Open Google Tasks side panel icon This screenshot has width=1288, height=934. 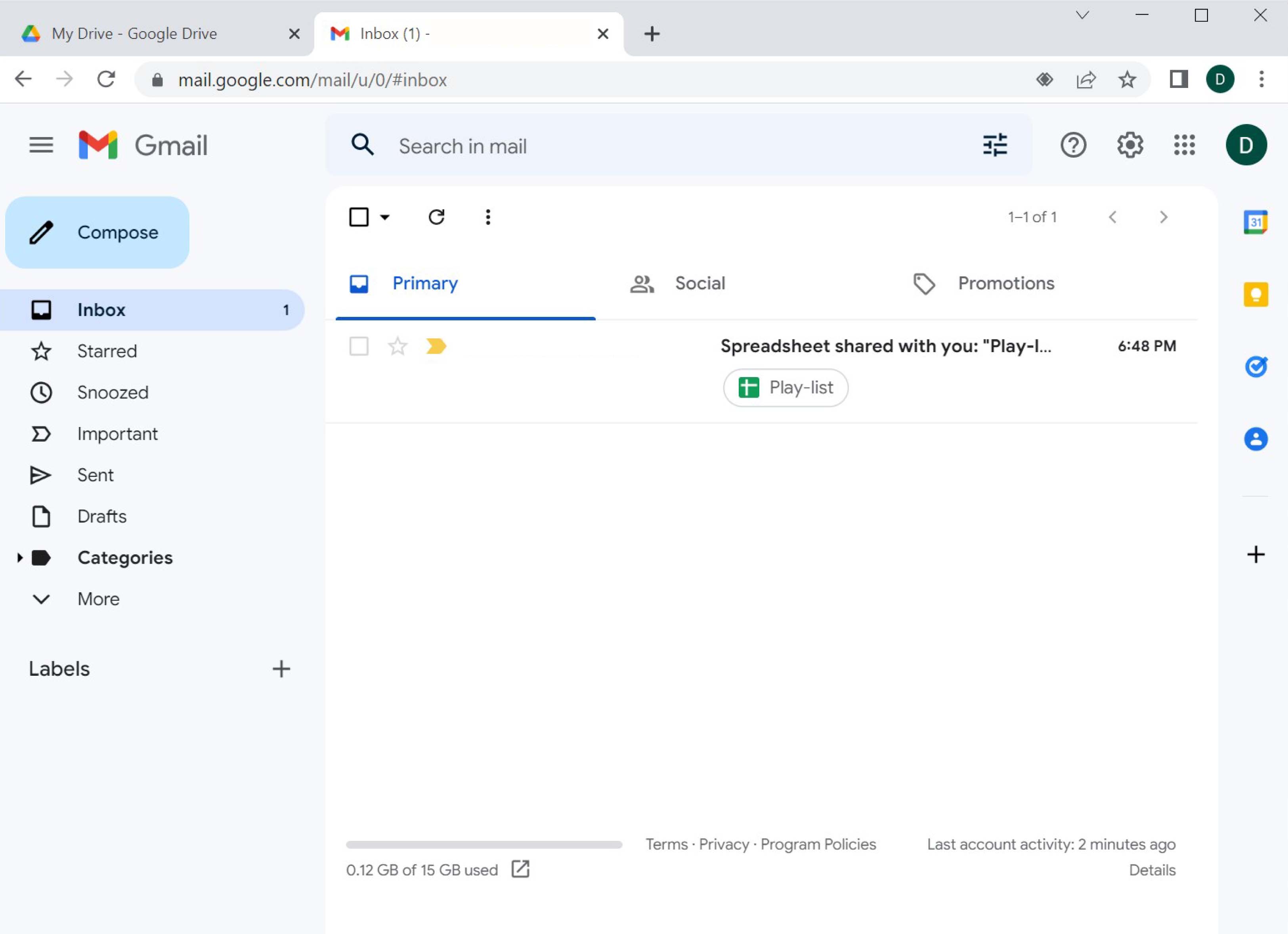1255,366
